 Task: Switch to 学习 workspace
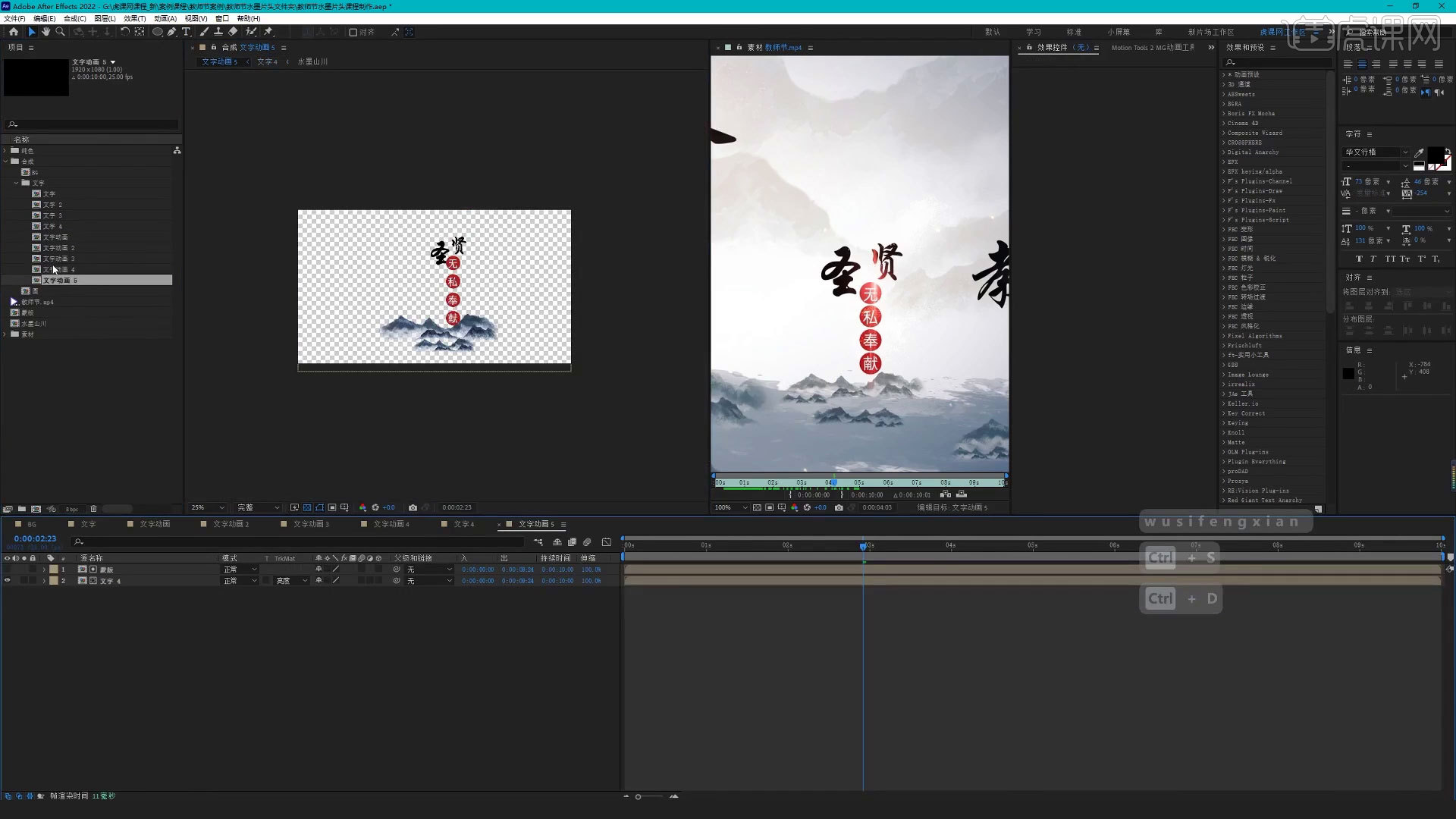coord(1034,32)
